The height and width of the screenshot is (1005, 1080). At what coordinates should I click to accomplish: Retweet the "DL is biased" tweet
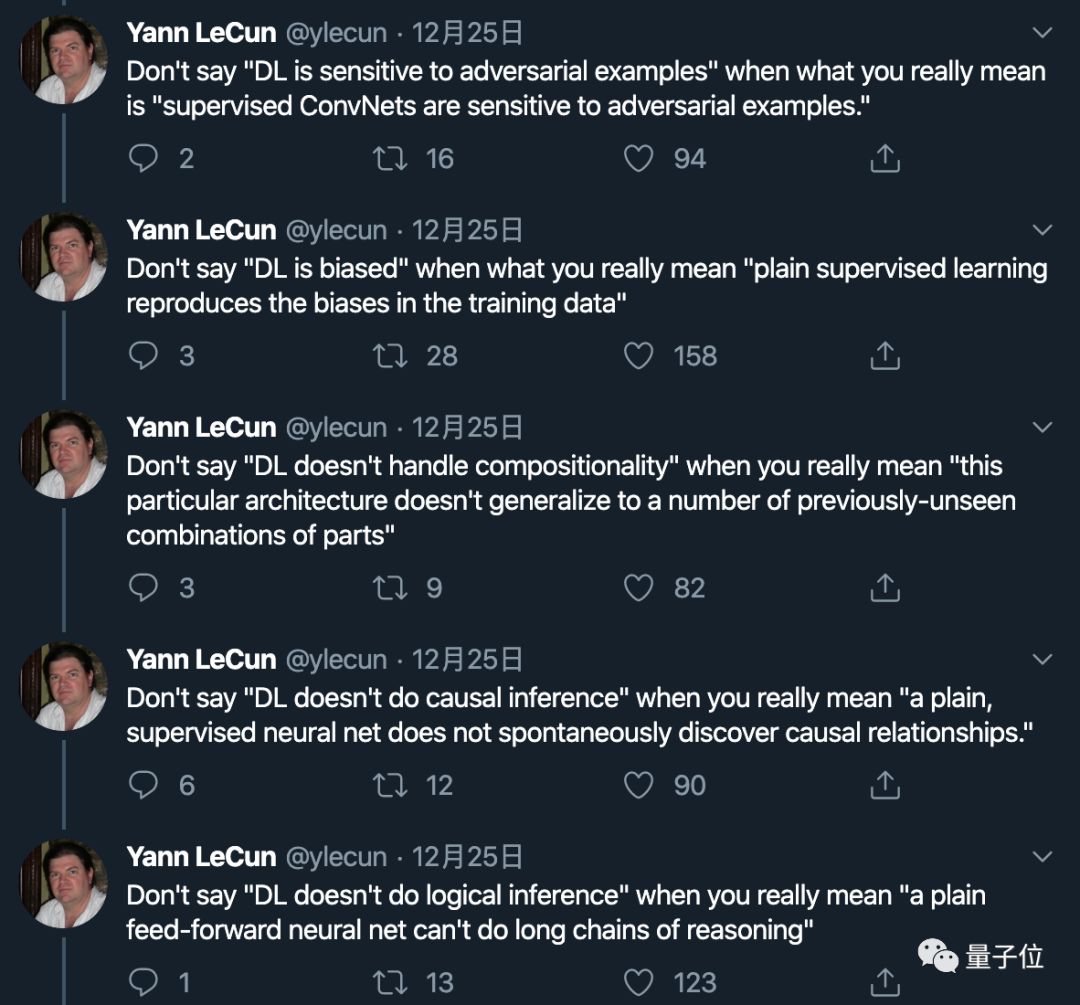[x=389, y=356]
